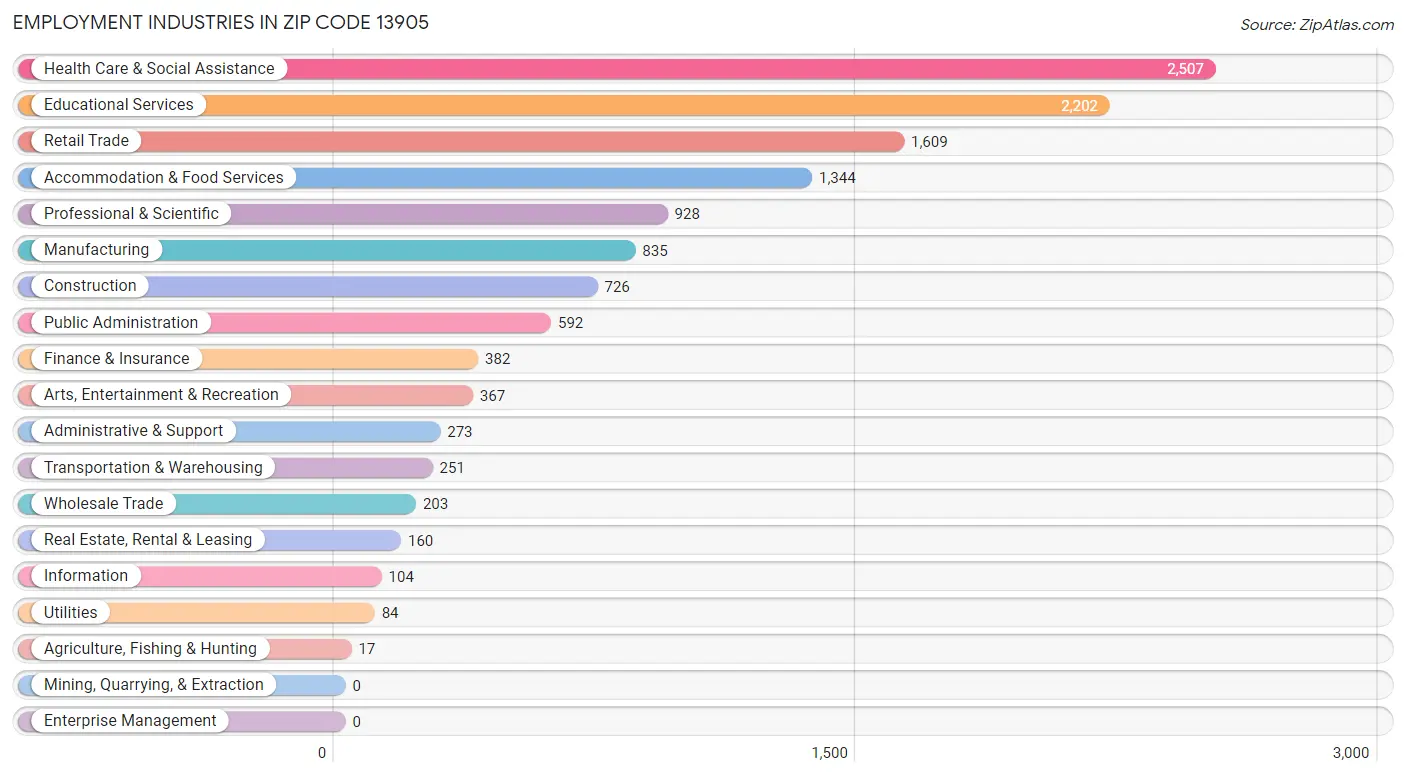Click the Source: ZipAtlas.com credit
This screenshot has width=1406, height=776.
pyautogui.click(x=1317, y=25)
